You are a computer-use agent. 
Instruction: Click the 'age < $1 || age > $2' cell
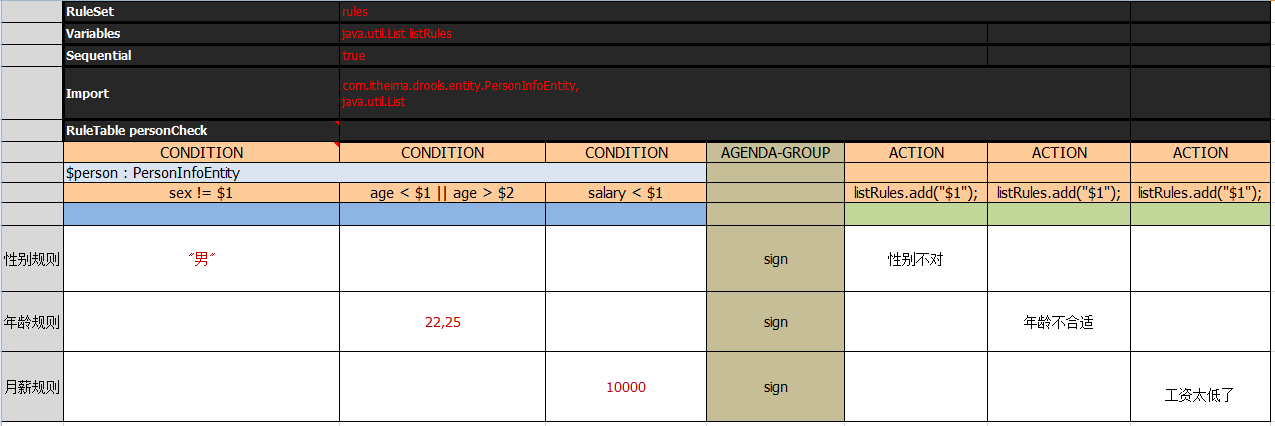click(442, 193)
